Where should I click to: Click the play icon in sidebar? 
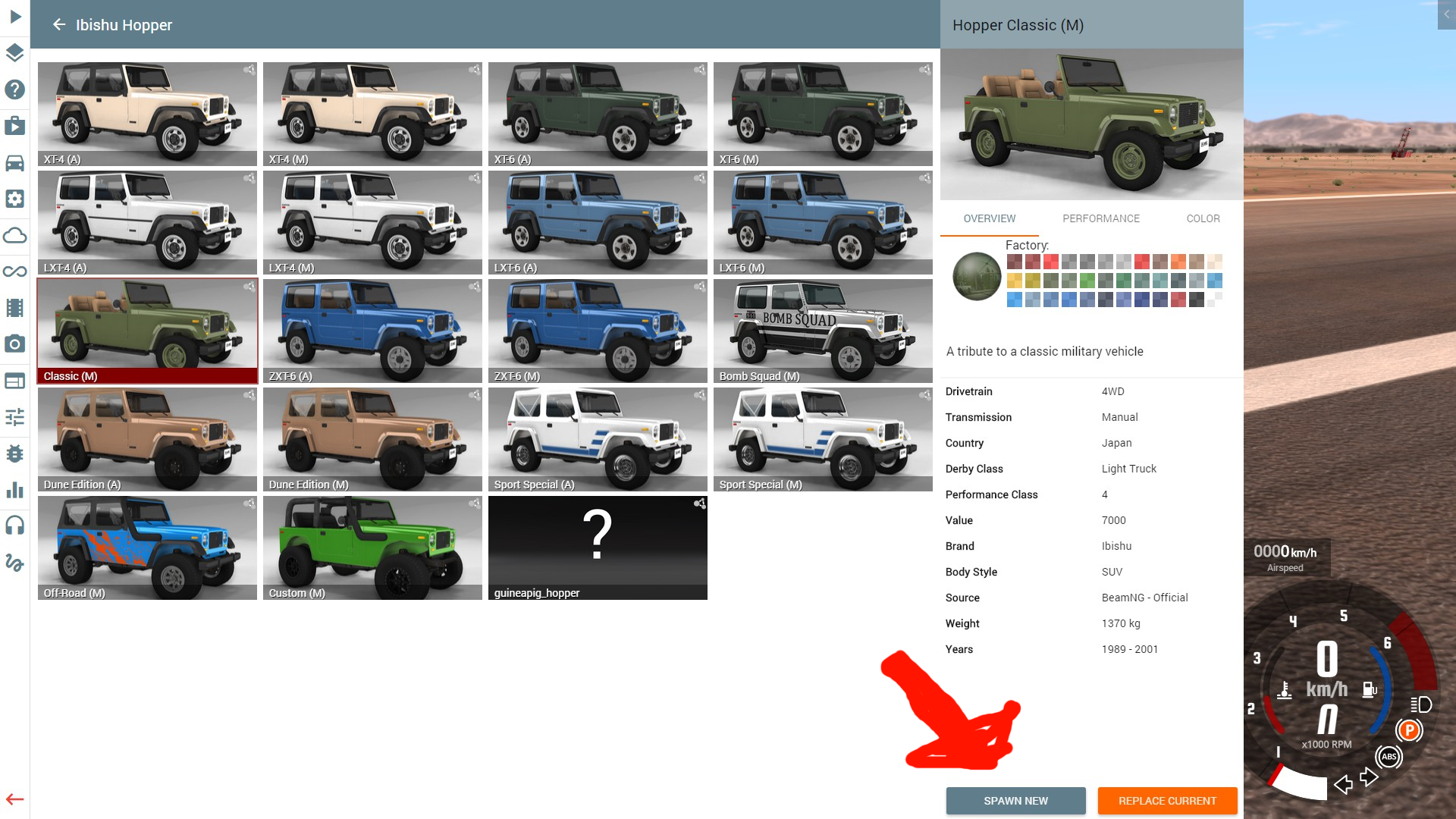coord(15,17)
